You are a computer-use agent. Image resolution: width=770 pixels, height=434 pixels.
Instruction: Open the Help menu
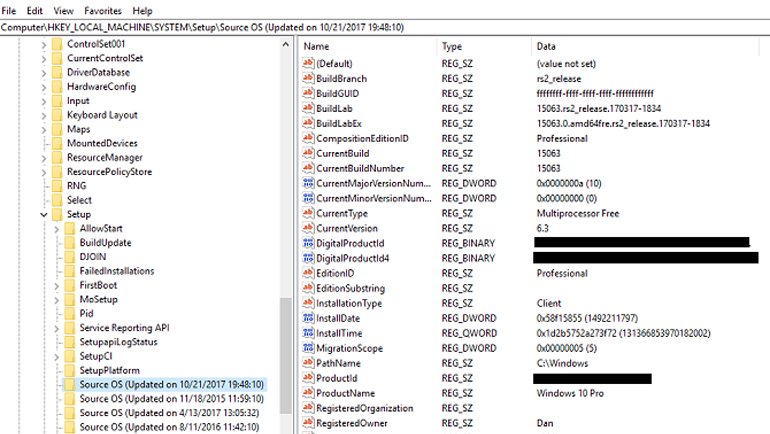(142, 10)
